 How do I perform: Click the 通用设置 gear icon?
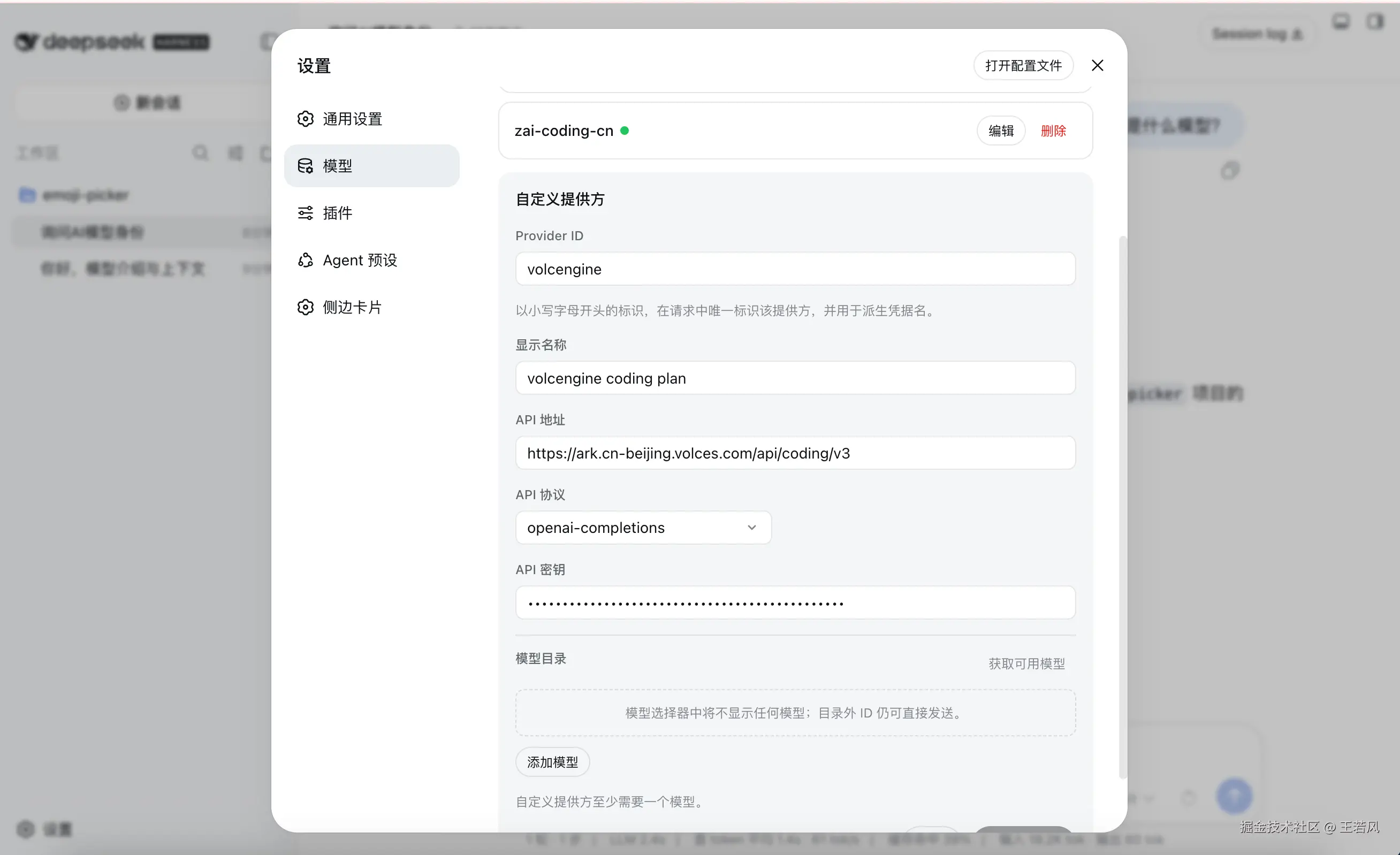coord(305,119)
